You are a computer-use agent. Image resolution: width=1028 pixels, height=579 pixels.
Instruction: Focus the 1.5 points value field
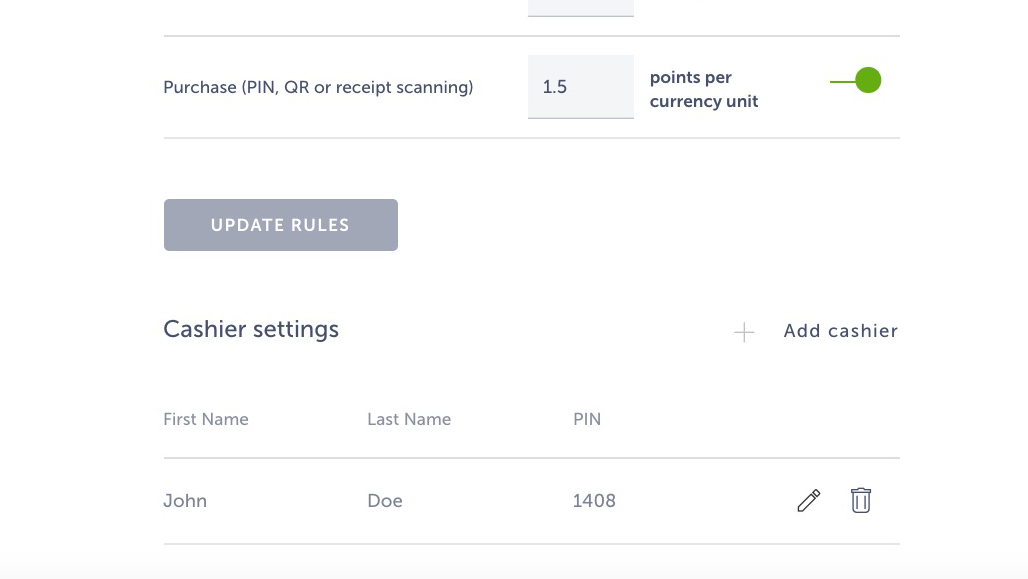pos(580,87)
